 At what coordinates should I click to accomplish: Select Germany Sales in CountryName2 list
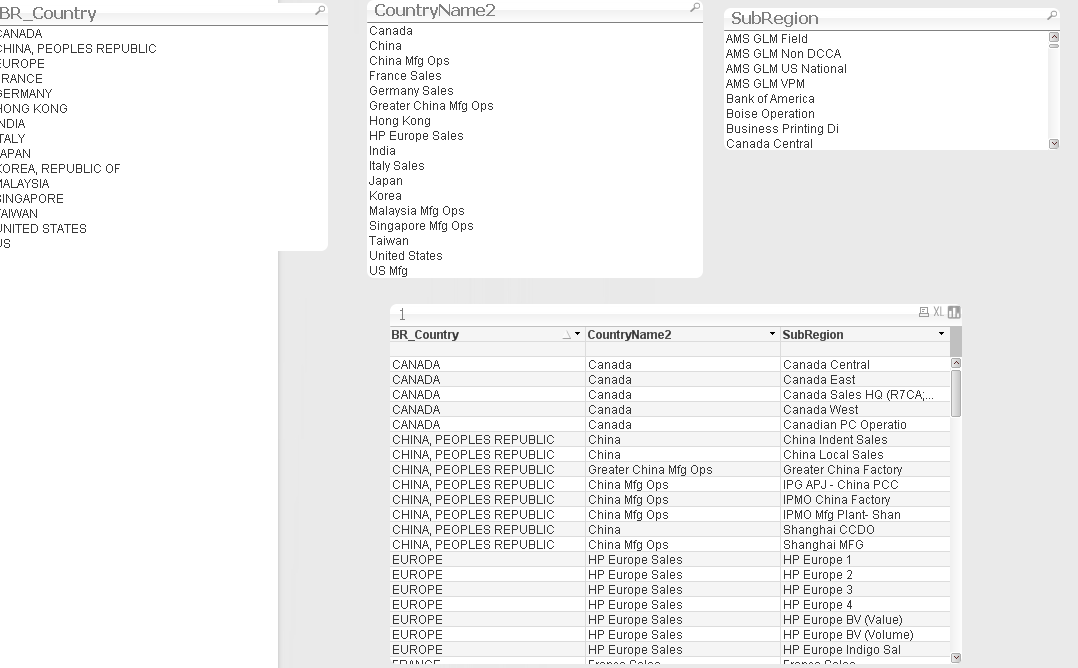tap(411, 91)
